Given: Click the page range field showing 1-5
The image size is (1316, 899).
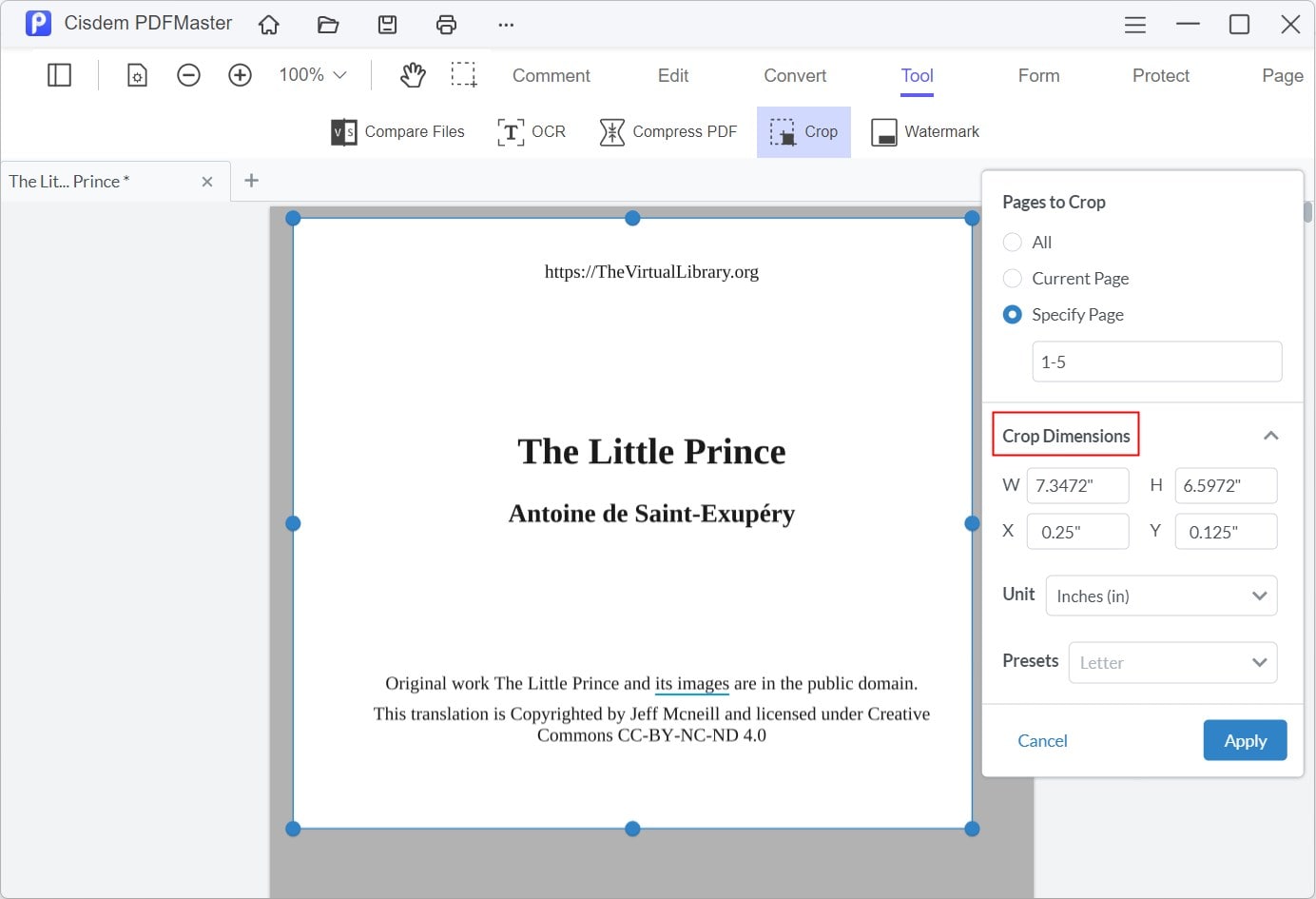Looking at the screenshot, I should (1156, 362).
